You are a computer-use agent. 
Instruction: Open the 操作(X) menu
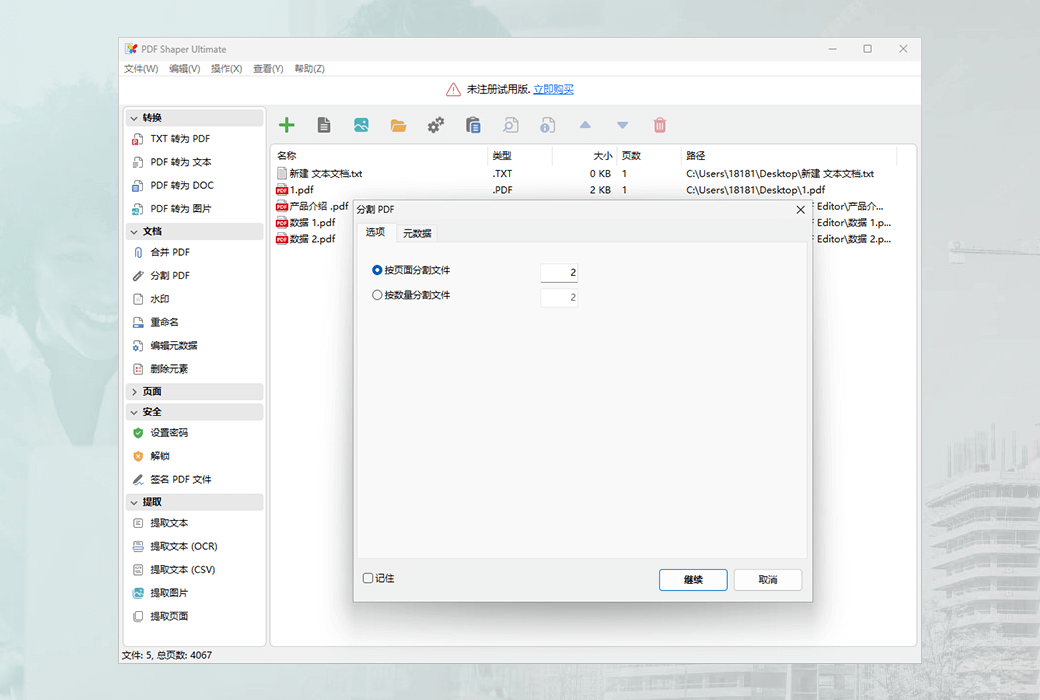[226, 68]
